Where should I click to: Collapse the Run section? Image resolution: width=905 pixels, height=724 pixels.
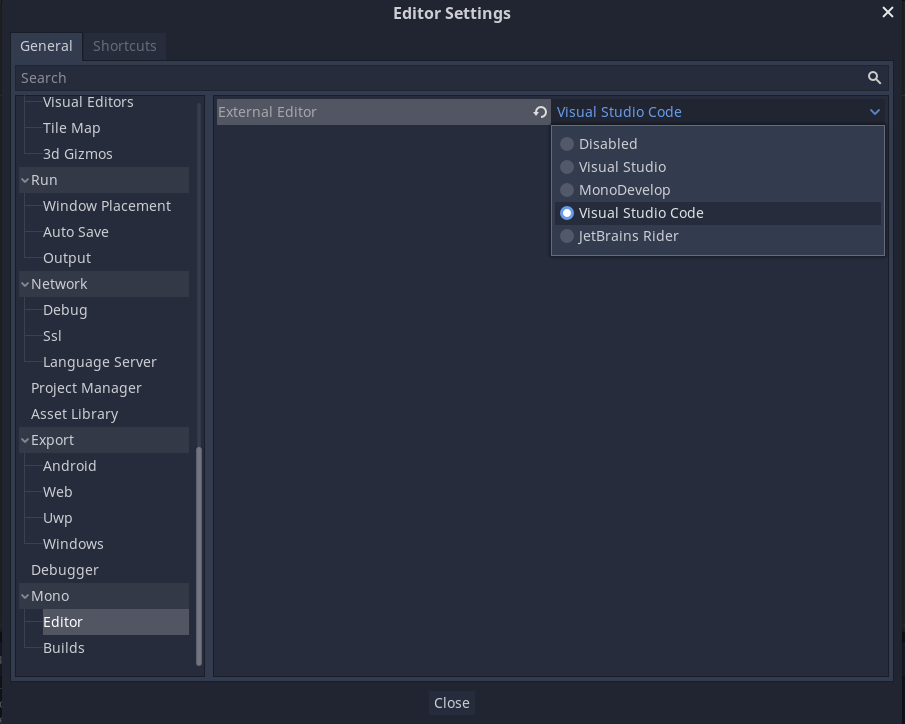[25, 180]
